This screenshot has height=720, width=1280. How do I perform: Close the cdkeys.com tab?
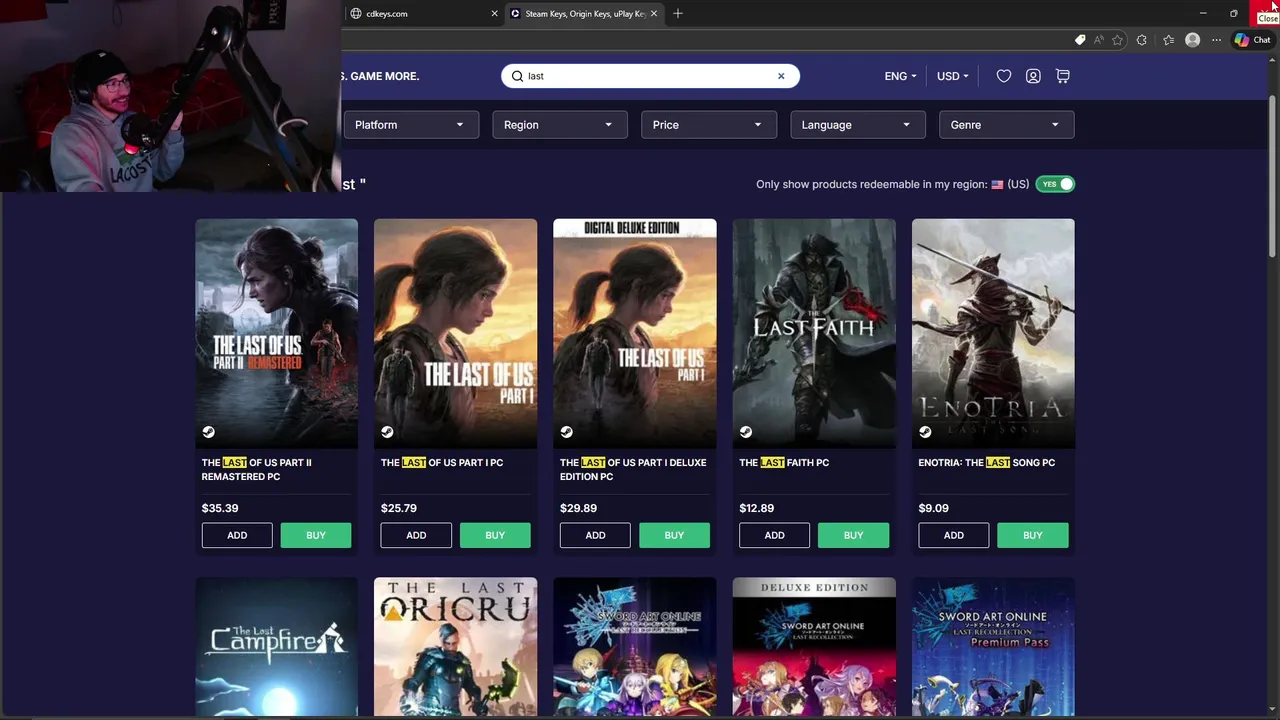pos(494,13)
